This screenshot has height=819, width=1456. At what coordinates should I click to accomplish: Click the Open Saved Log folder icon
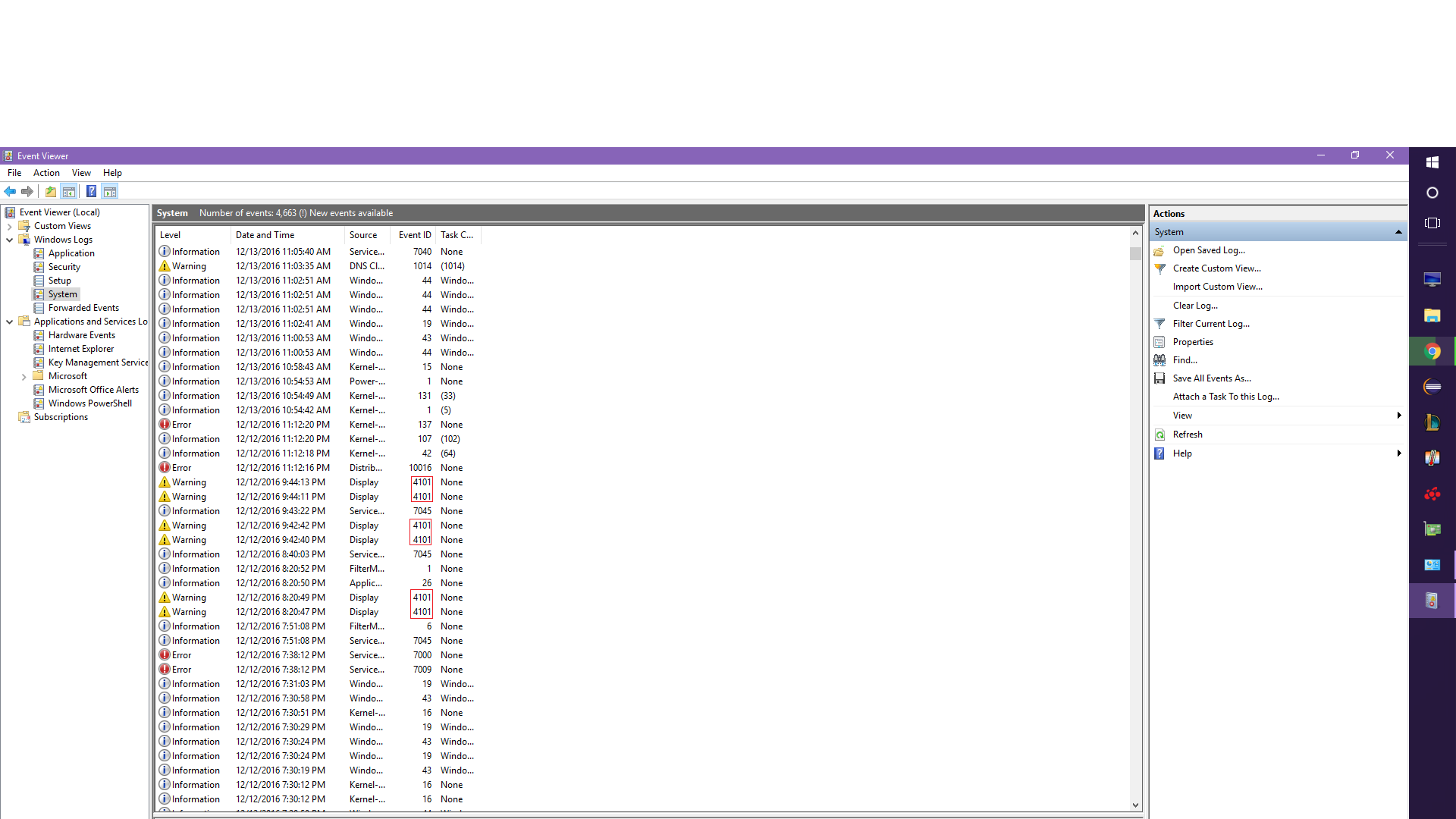pos(1159,250)
